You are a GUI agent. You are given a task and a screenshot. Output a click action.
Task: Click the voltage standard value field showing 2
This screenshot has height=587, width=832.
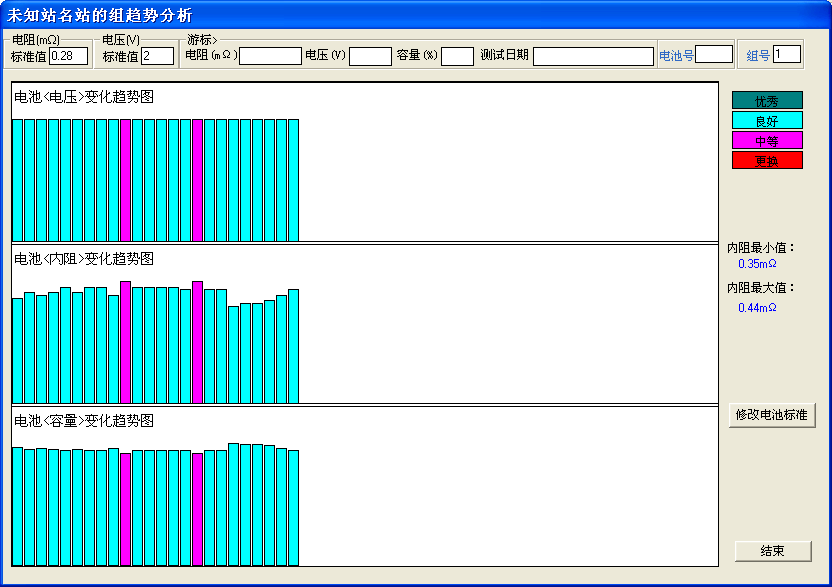click(x=158, y=56)
